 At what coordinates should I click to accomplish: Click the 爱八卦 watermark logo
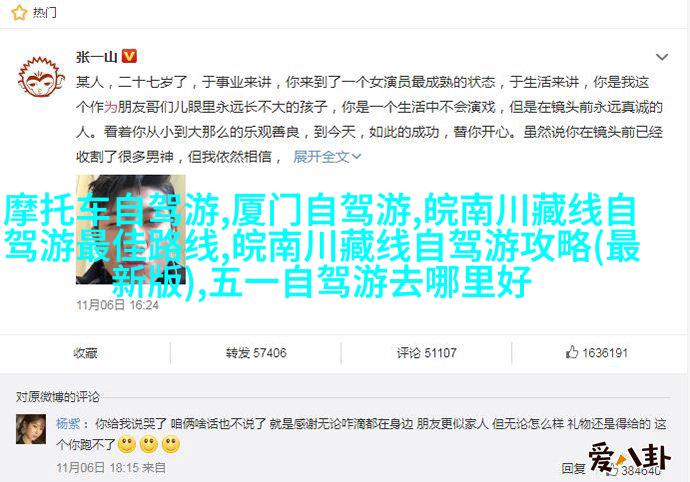(x=629, y=460)
